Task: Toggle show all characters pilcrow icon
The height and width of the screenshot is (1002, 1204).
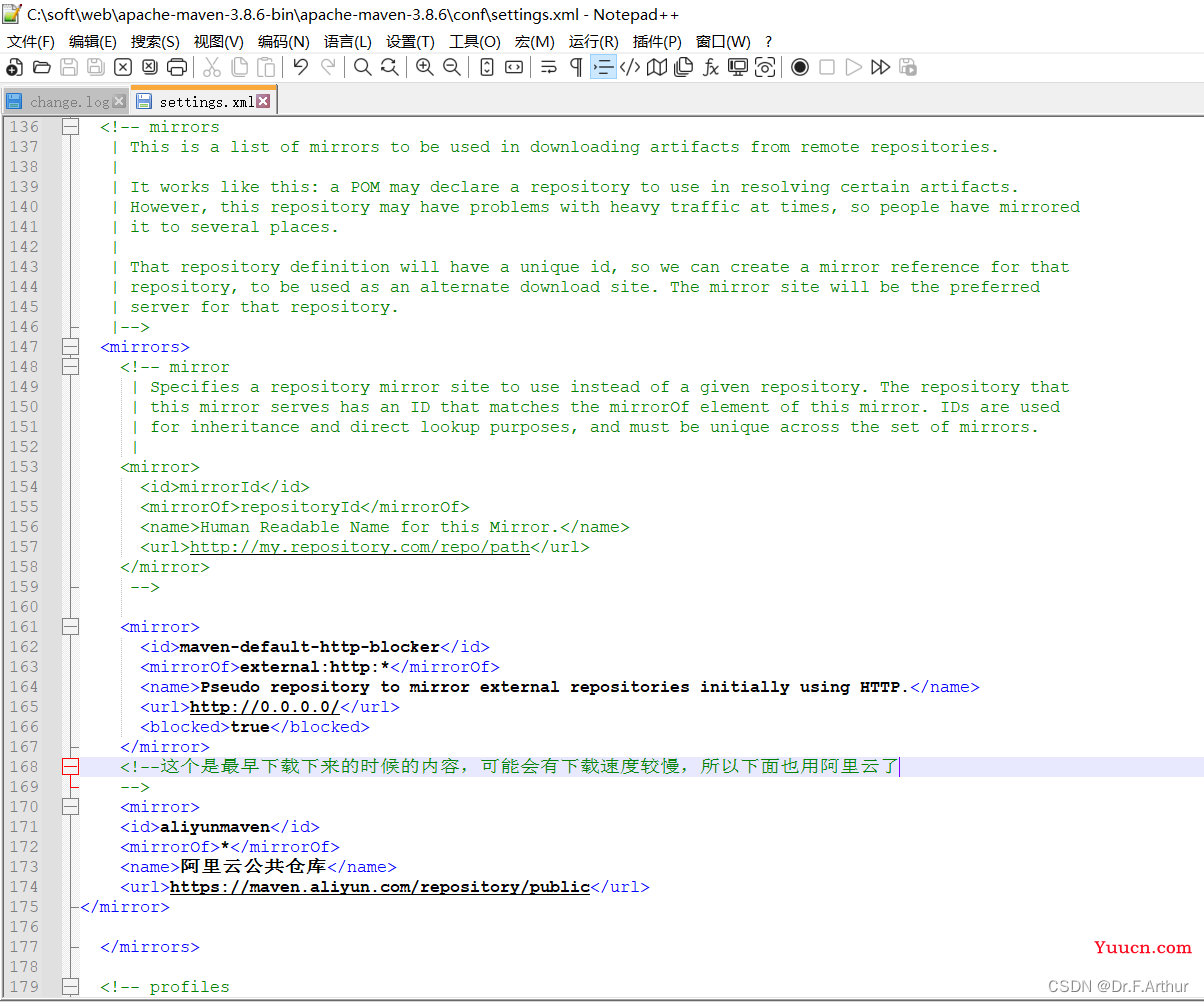Action: (576, 67)
